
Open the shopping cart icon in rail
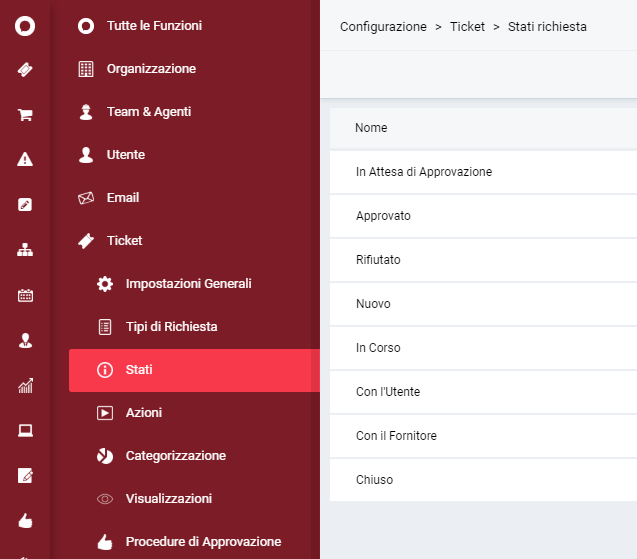pyautogui.click(x=25, y=115)
